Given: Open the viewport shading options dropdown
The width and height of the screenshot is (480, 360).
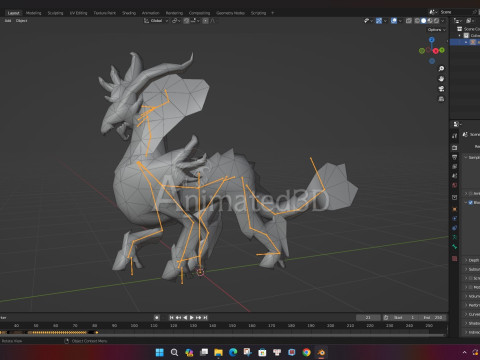Looking at the screenshot, I should pos(443,21).
